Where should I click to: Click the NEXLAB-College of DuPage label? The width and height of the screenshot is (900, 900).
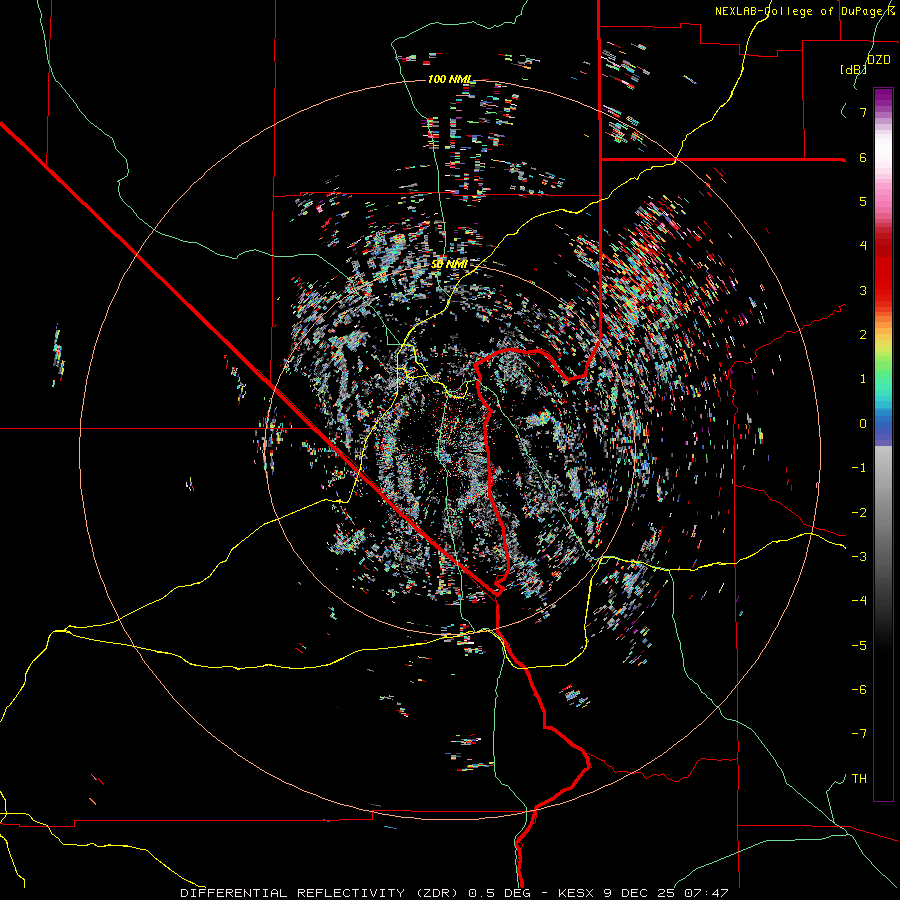[804, 11]
